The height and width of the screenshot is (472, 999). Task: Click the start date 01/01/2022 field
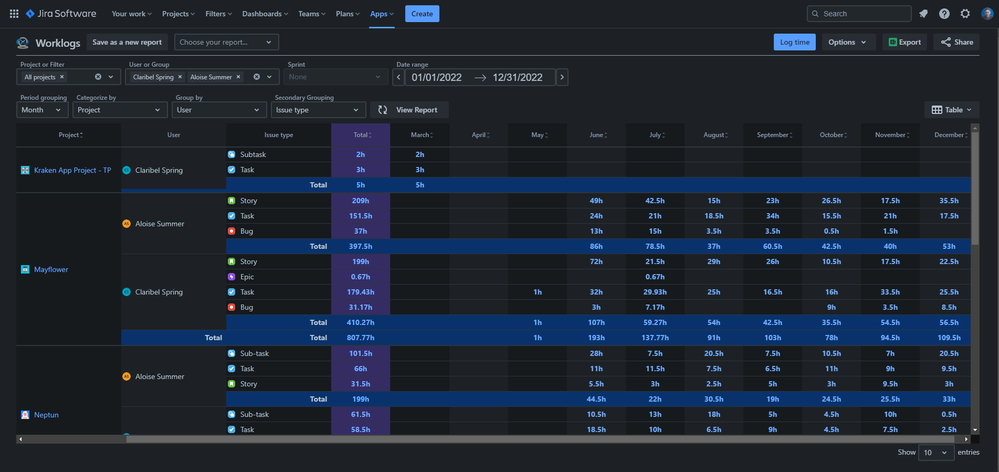click(435, 77)
